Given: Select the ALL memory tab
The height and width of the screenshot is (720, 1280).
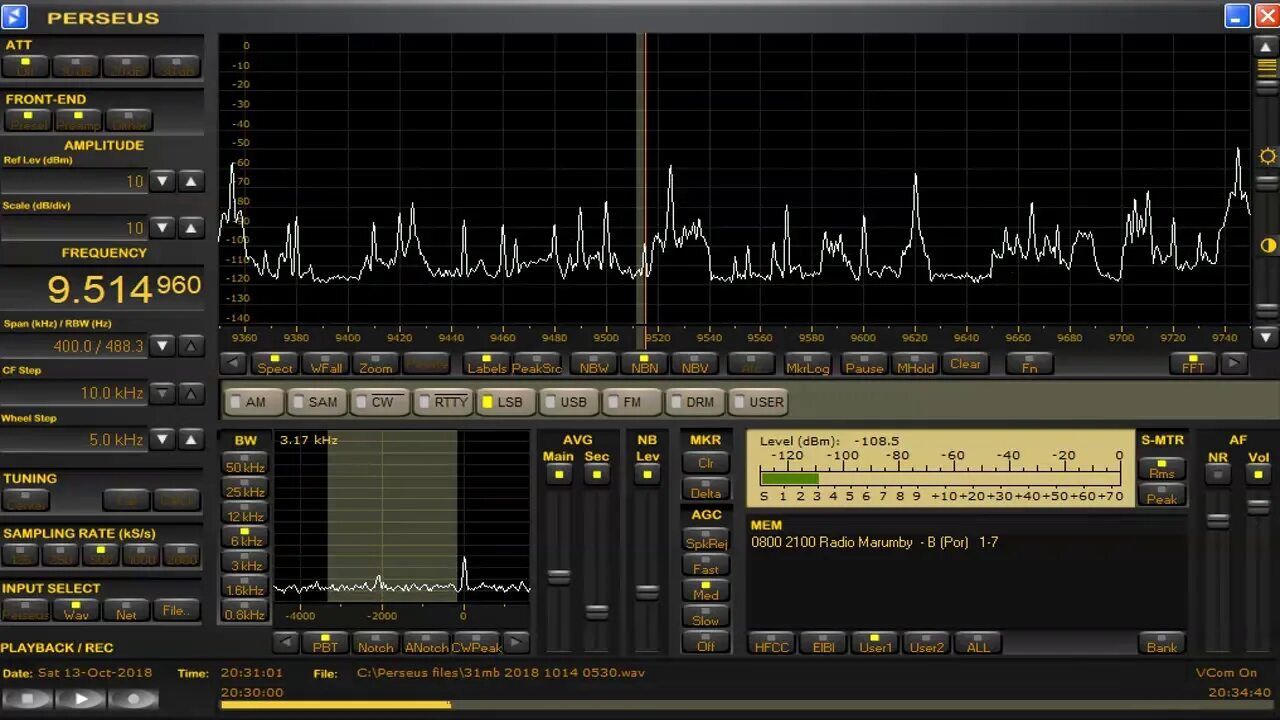Looking at the screenshot, I should coord(978,643).
